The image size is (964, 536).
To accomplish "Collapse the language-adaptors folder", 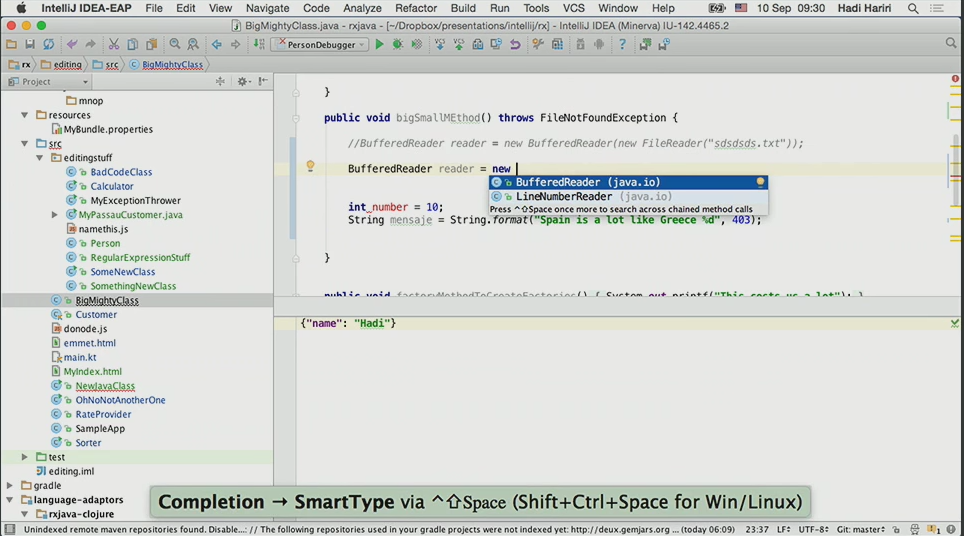I will (10, 500).
